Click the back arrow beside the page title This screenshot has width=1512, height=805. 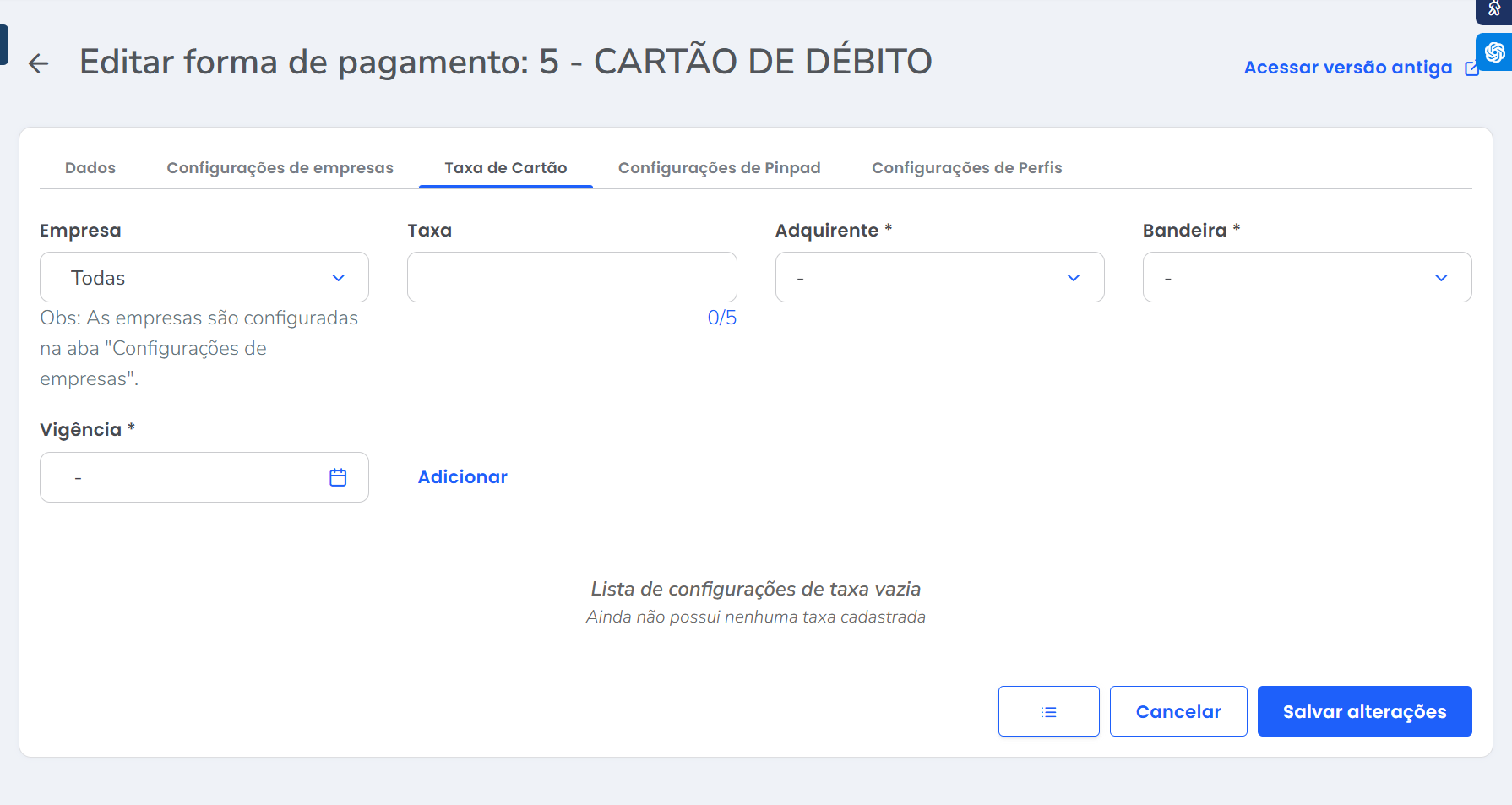39,63
